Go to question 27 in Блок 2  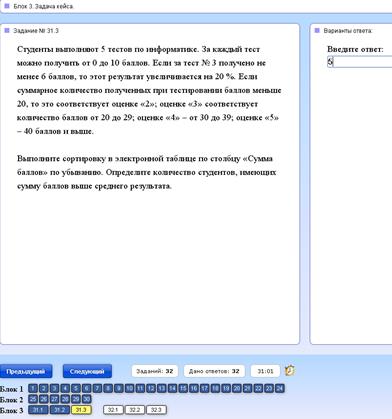[x=54, y=399]
